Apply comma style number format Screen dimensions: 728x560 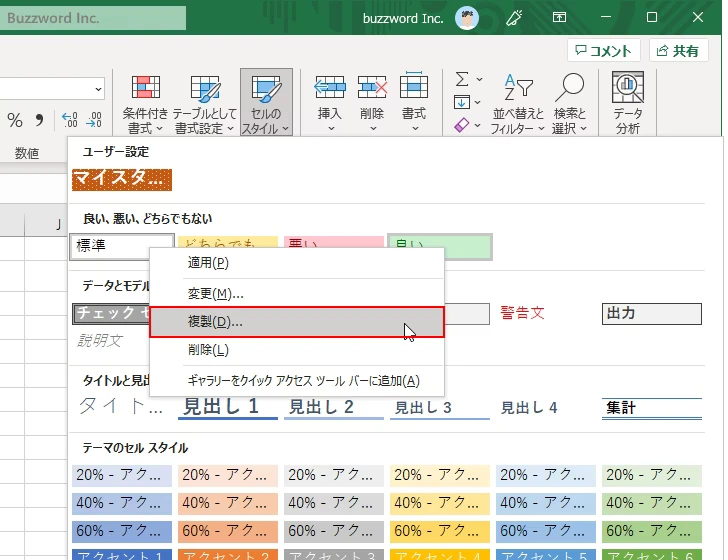(x=39, y=120)
